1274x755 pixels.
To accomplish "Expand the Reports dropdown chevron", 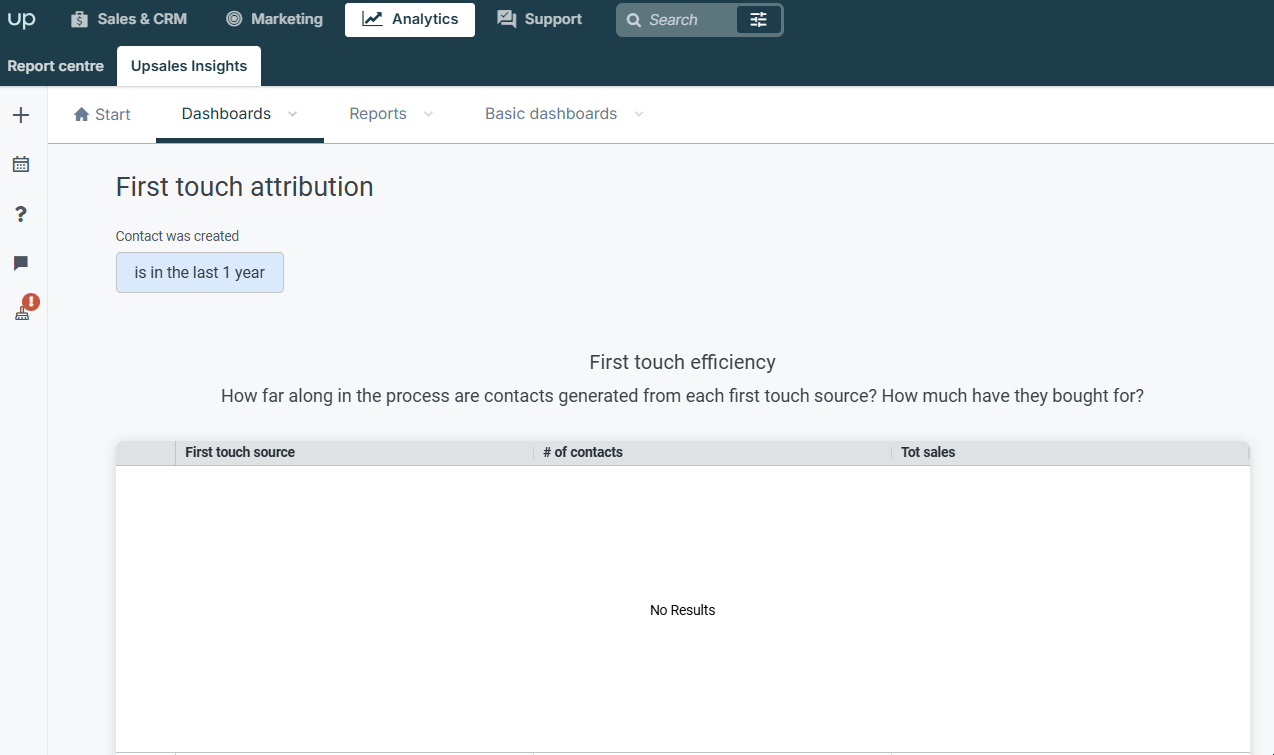I will [x=428, y=114].
